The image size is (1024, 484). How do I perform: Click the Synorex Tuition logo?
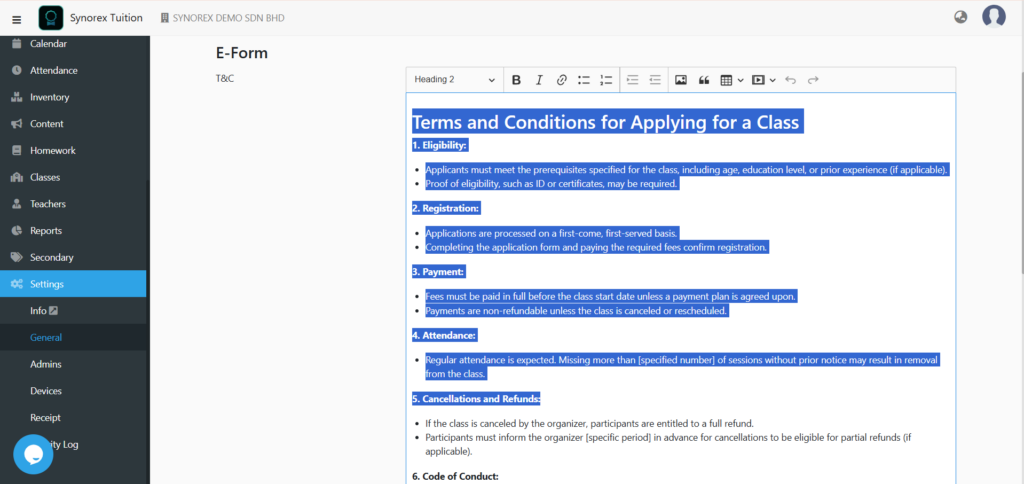[51, 18]
